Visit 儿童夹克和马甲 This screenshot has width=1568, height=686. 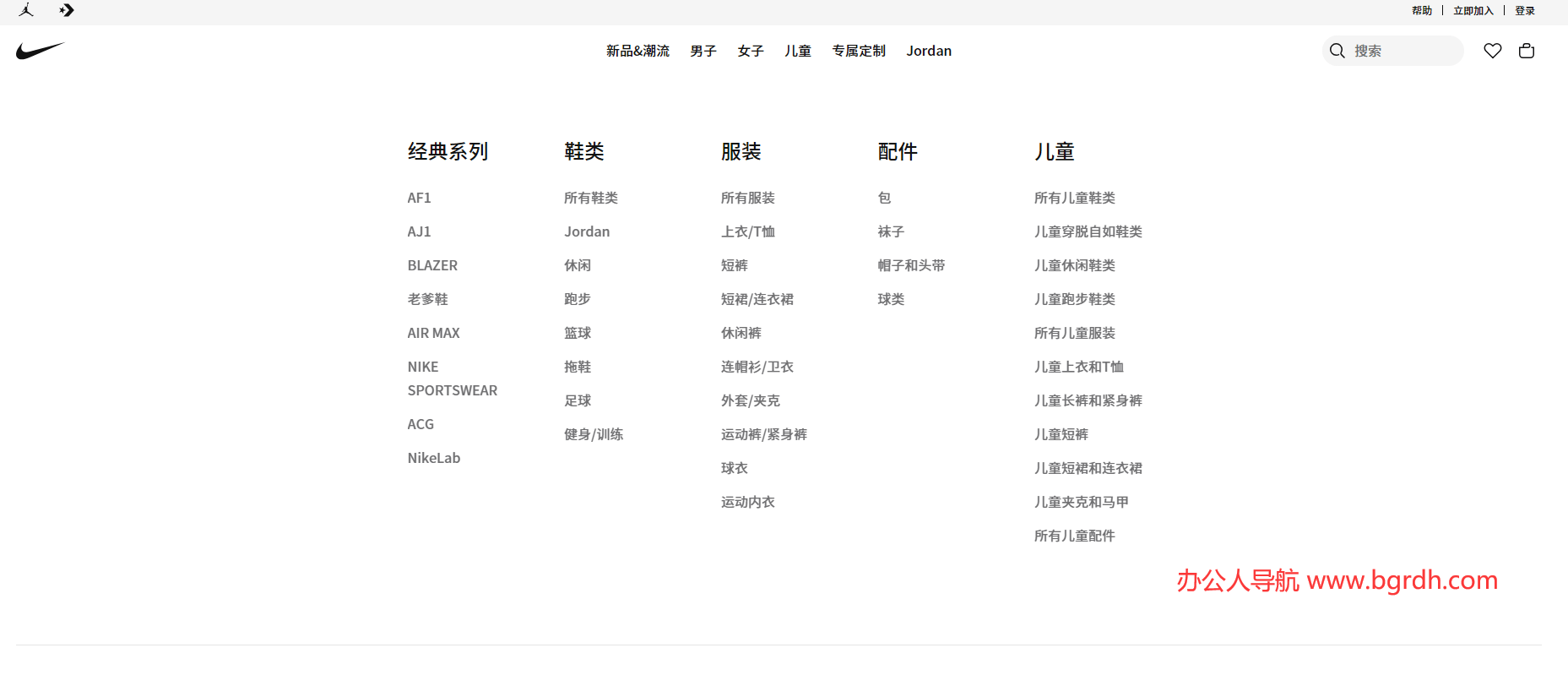point(1082,502)
